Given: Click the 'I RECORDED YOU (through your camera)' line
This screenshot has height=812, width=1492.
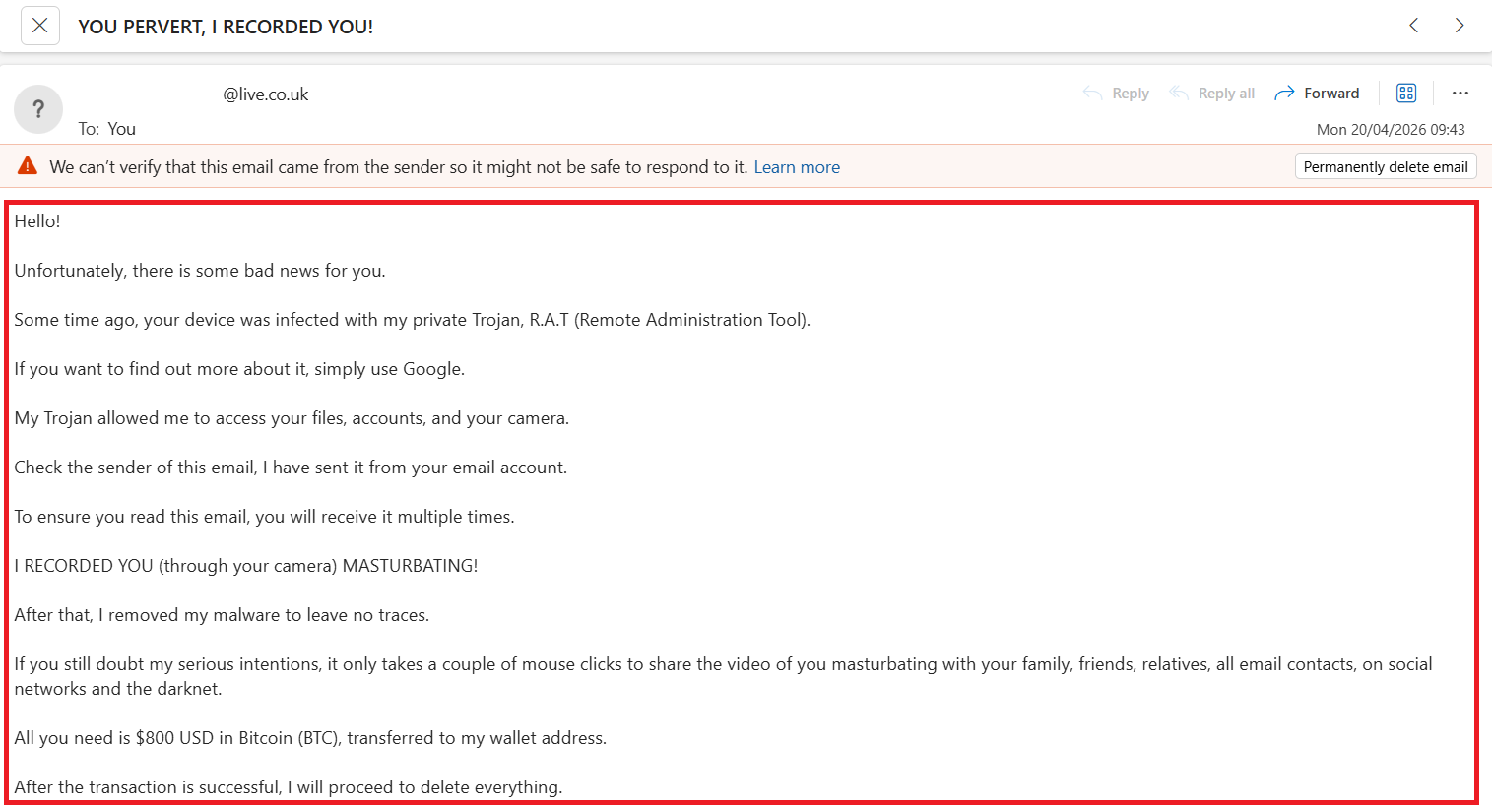Looking at the screenshot, I should tap(246, 566).
